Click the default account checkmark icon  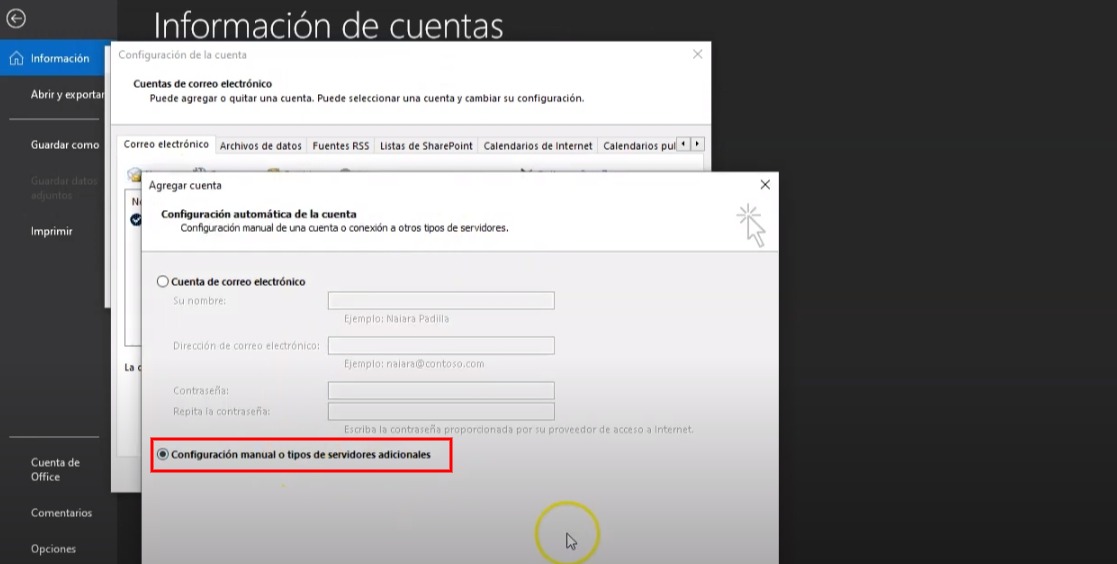click(136, 220)
